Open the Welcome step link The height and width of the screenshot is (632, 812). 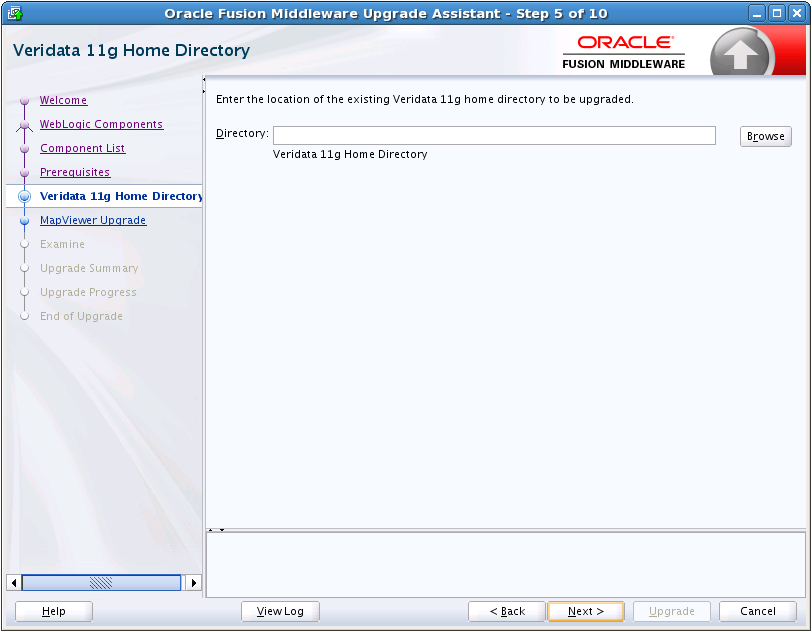[x=64, y=100]
